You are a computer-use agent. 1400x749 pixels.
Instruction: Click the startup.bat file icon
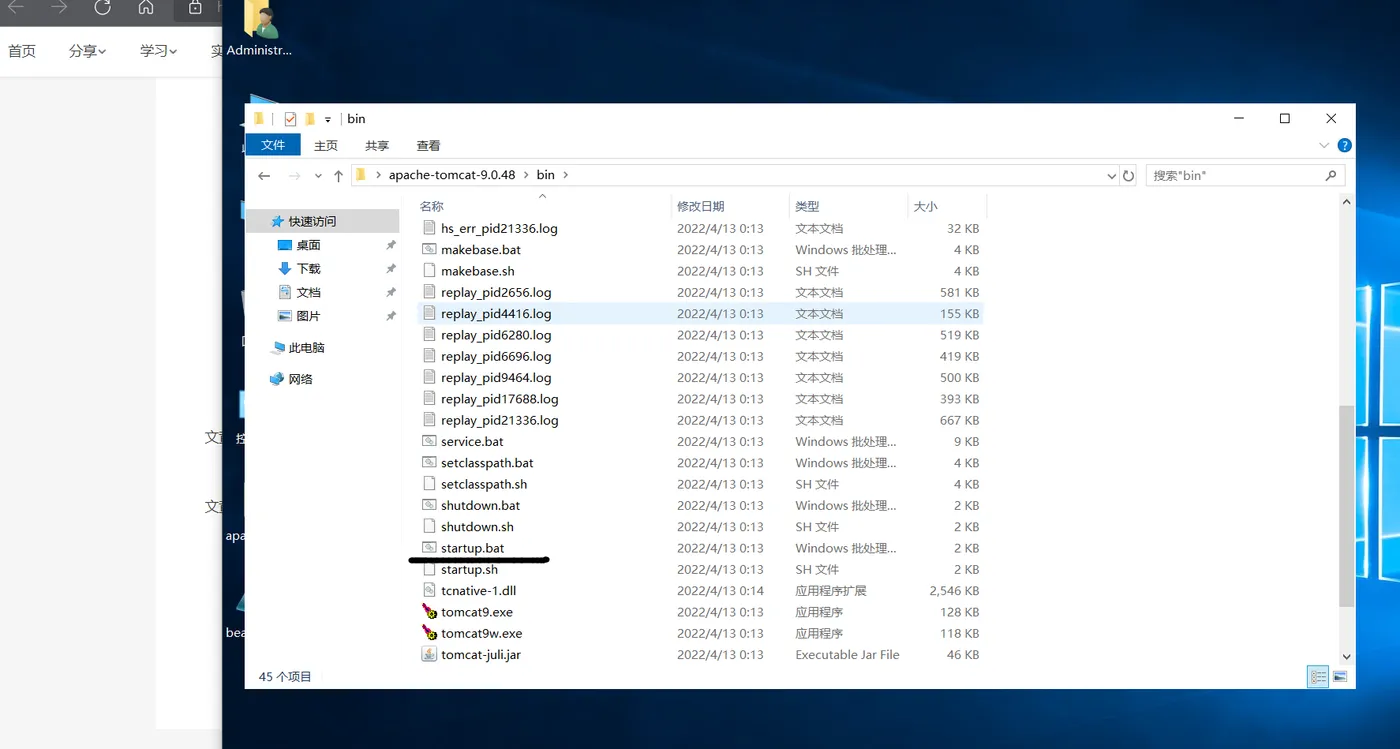tap(429, 548)
